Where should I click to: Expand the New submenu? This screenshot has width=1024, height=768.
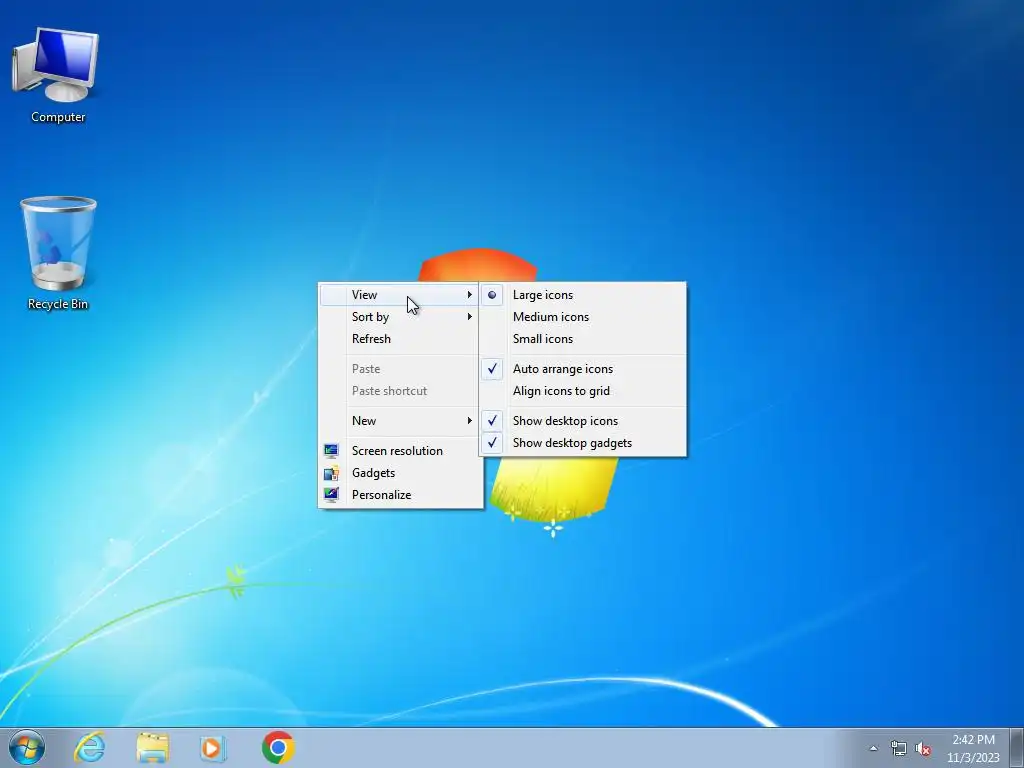(401, 421)
